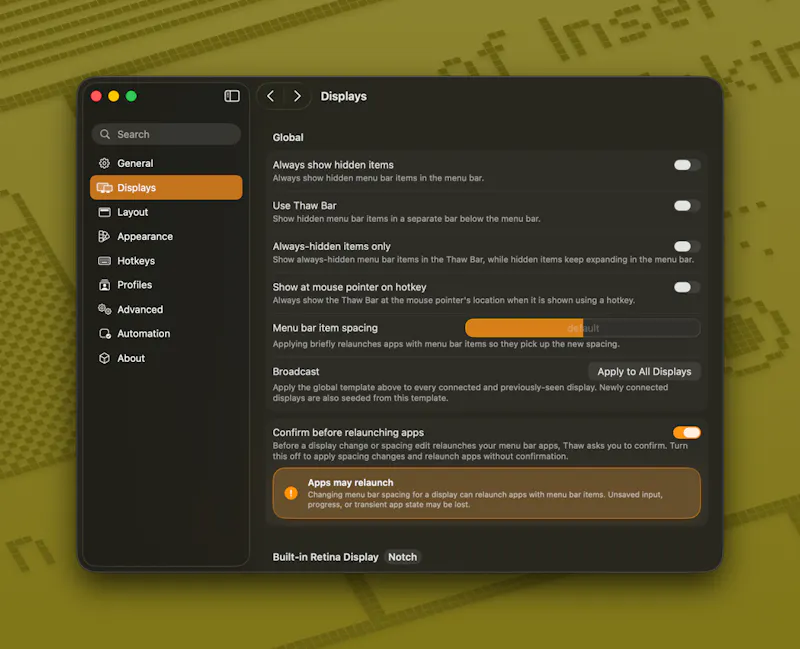
Task: Click the orange warning exclamation icon
Action: (291, 493)
